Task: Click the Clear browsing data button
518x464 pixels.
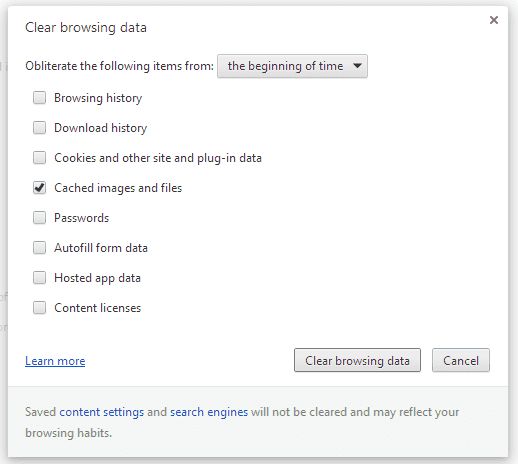Action: [x=357, y=360]
